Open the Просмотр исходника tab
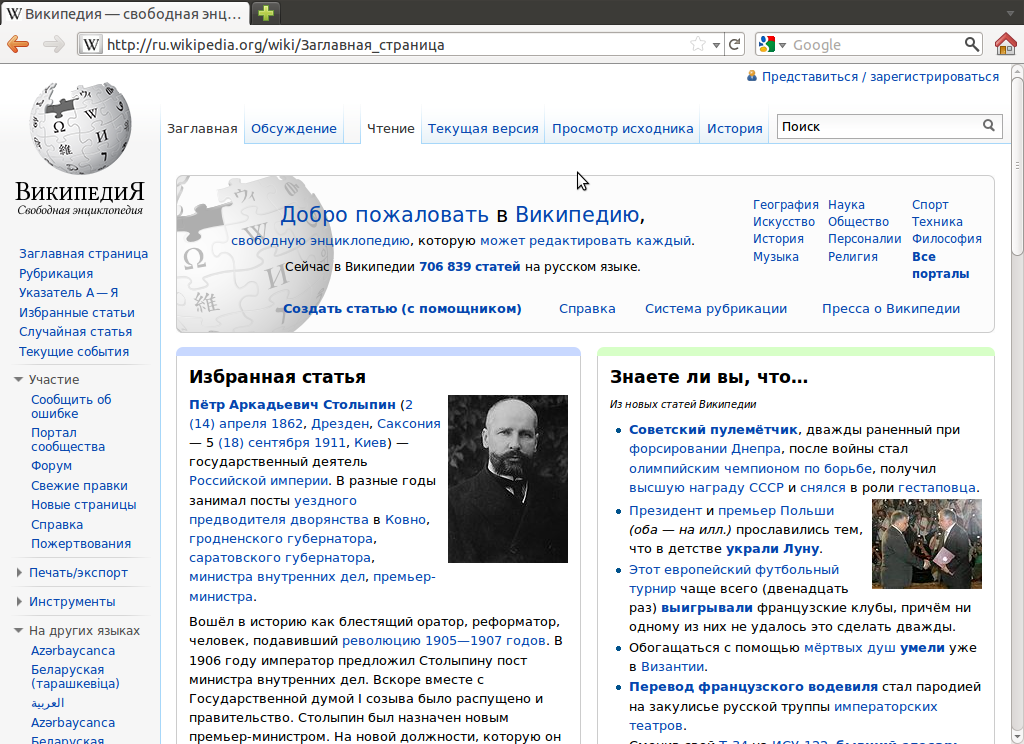 [x=622, y=129]
